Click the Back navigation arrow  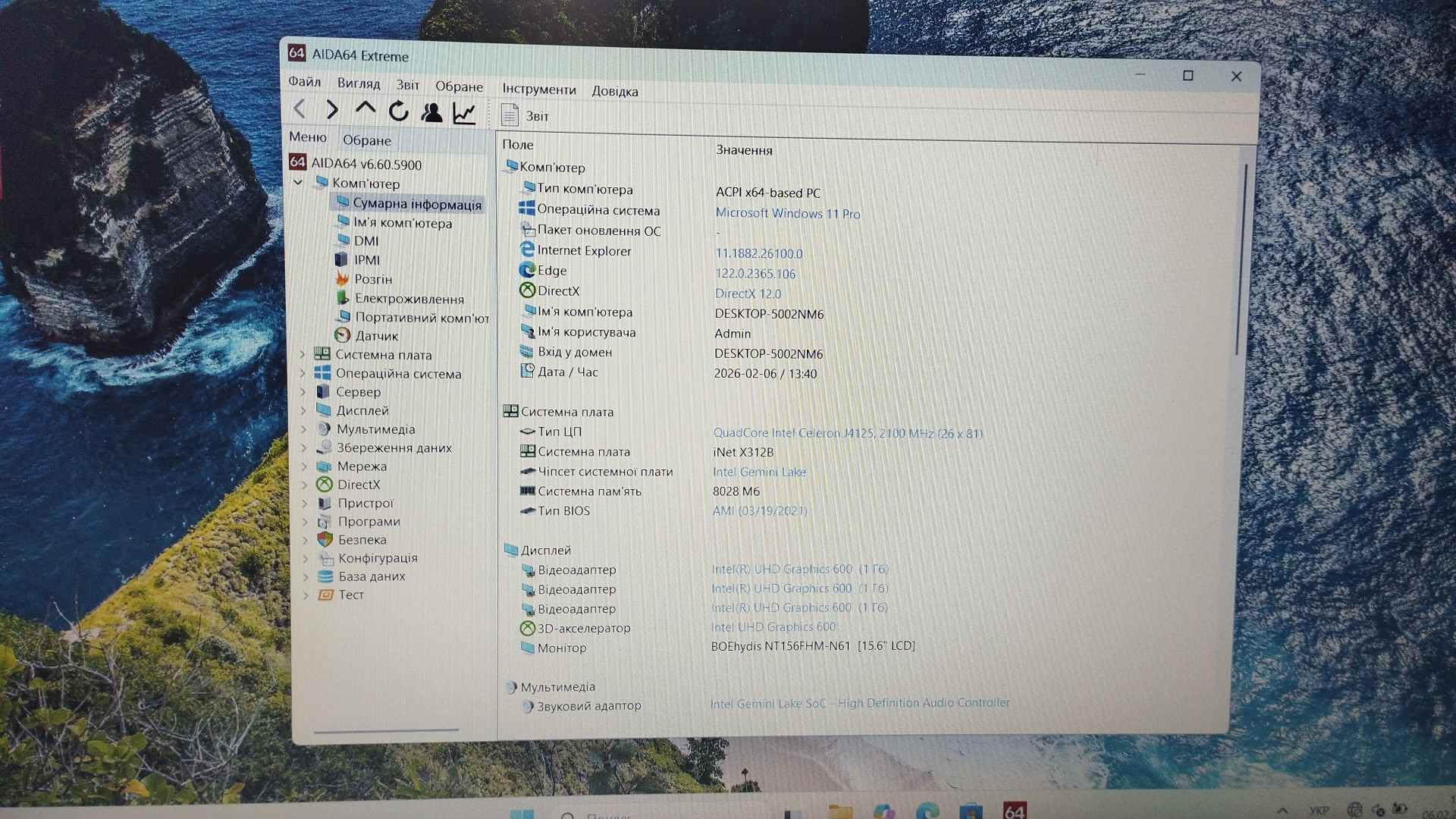coord(300,109)
